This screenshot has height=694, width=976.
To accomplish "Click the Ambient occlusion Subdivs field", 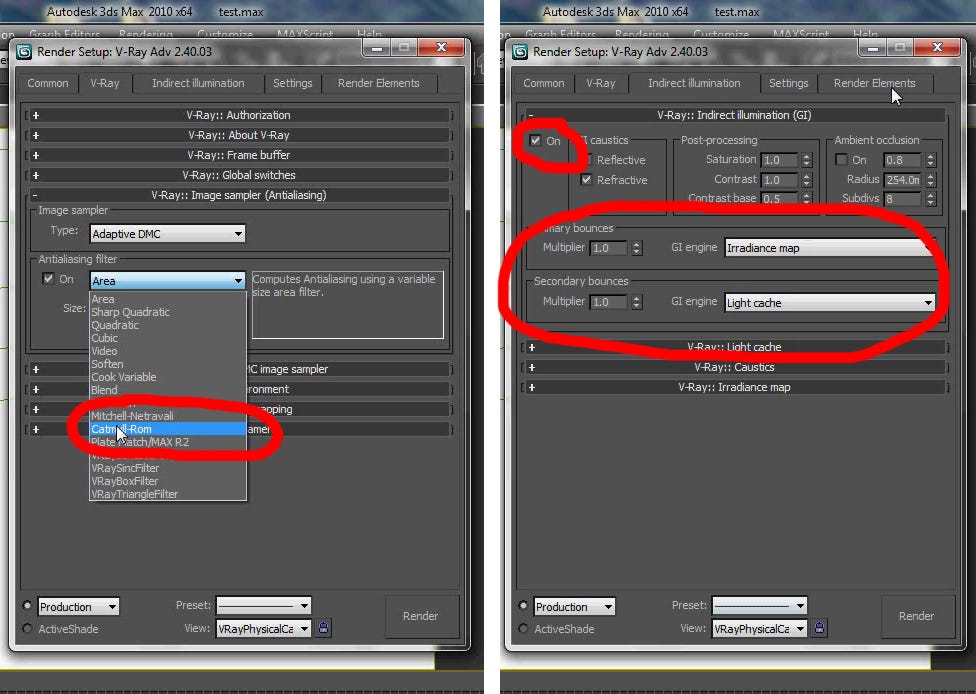I will tap(903, 199).
